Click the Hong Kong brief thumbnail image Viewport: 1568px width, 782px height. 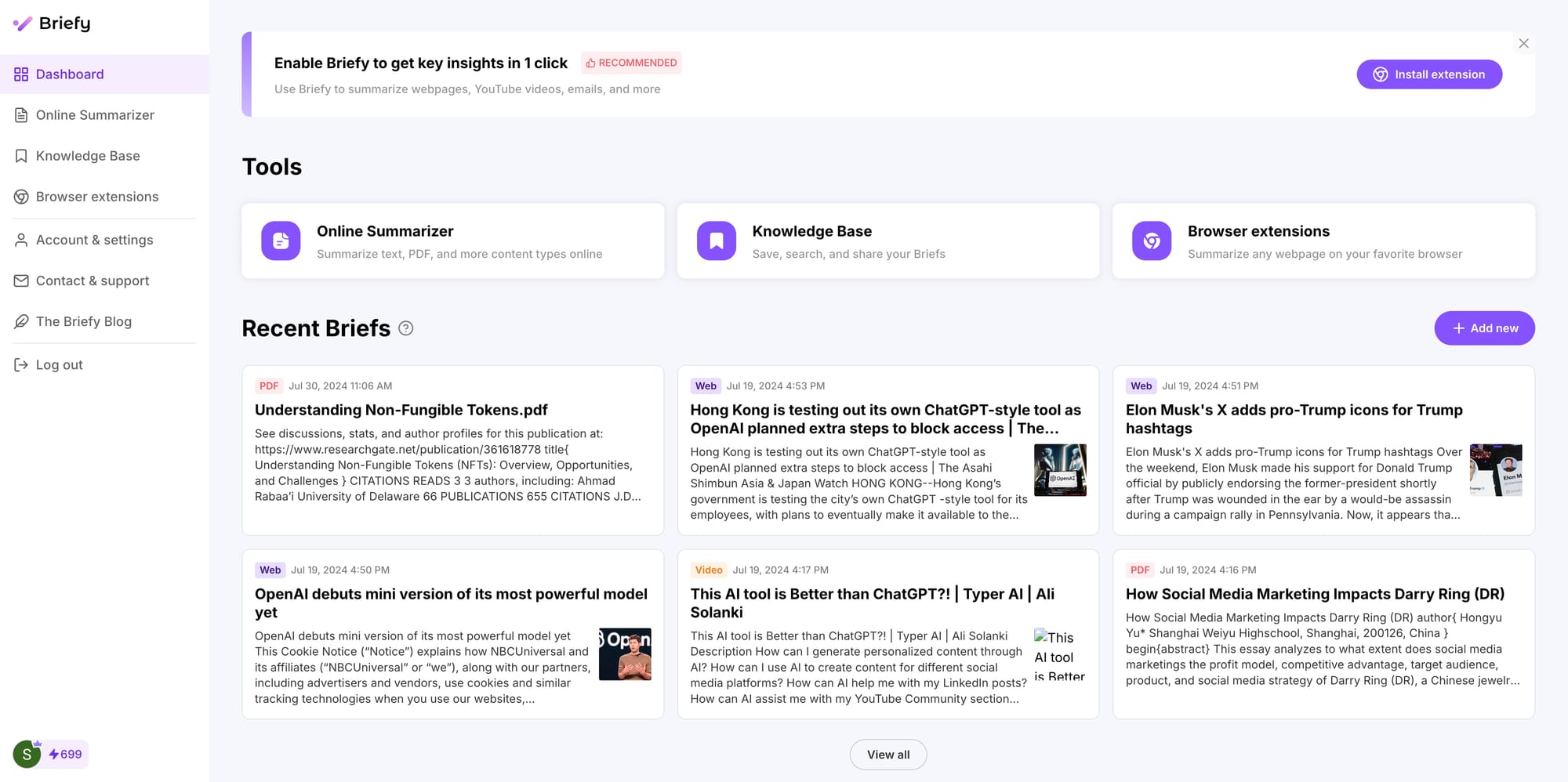point(1060,470)
